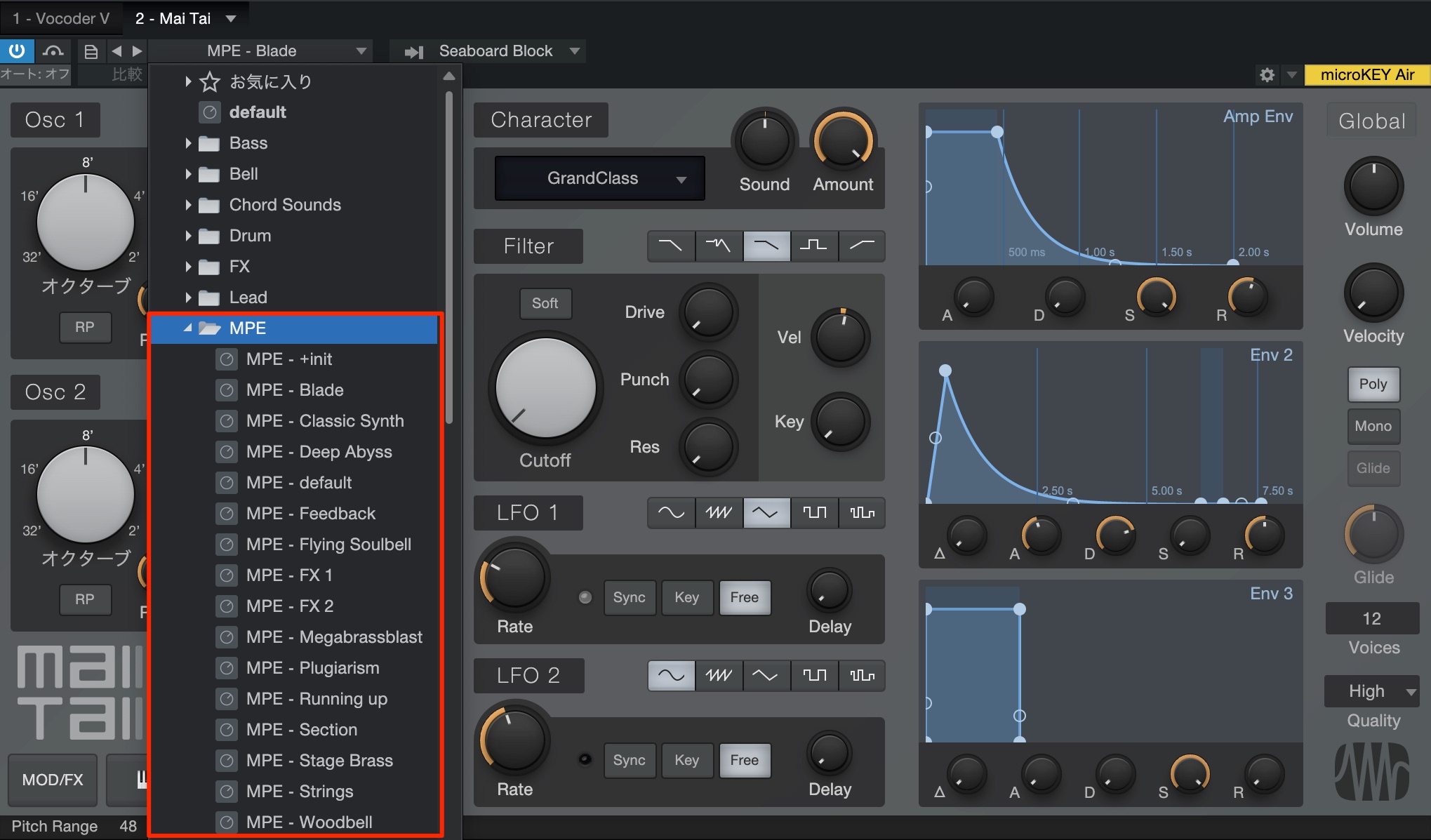Click the filter Cutoff knob
The image size is (1431, 840).
545,387
